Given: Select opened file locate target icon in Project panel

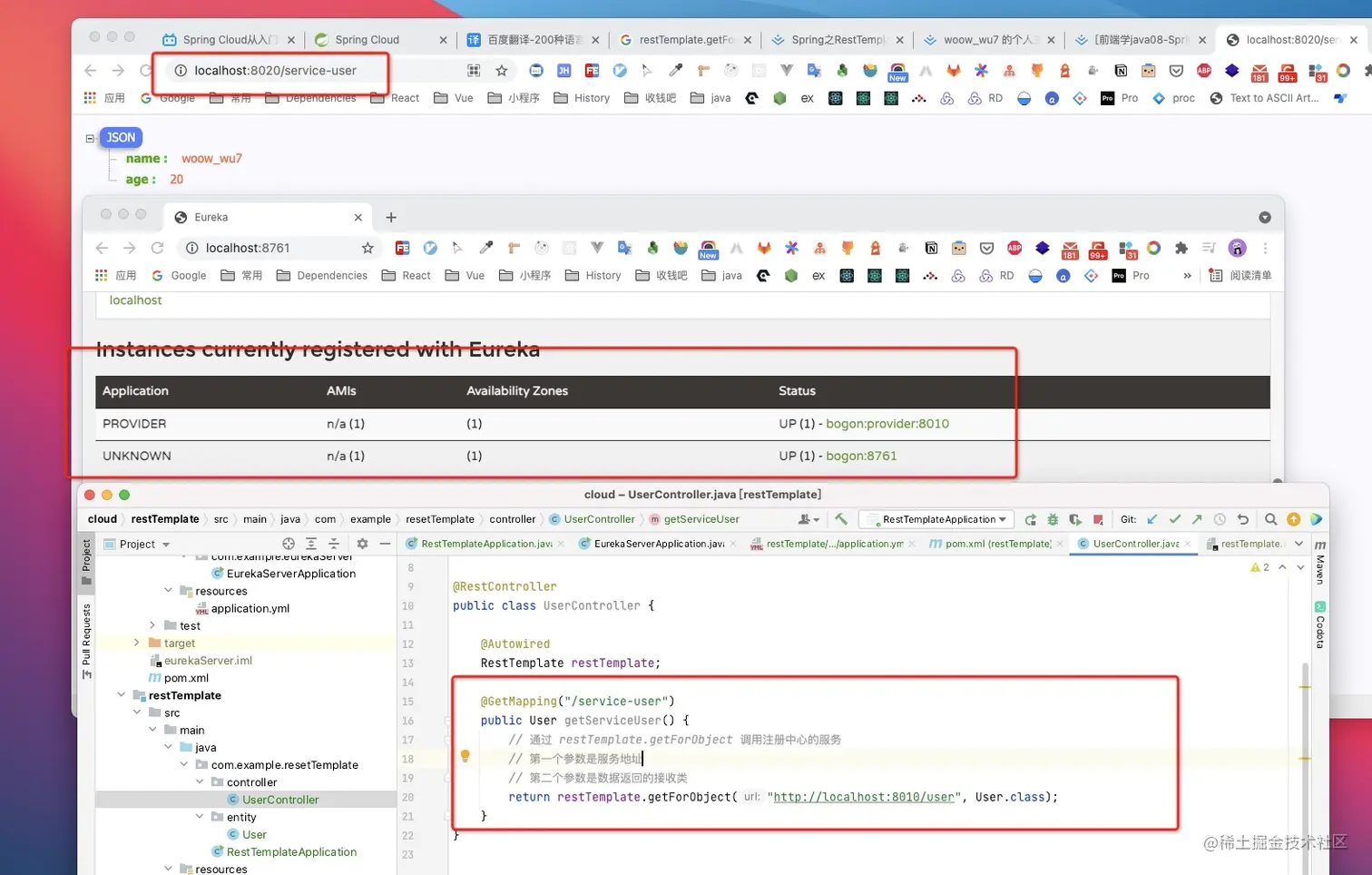Looking at the screenshot, I should click(x=289, y=544).
